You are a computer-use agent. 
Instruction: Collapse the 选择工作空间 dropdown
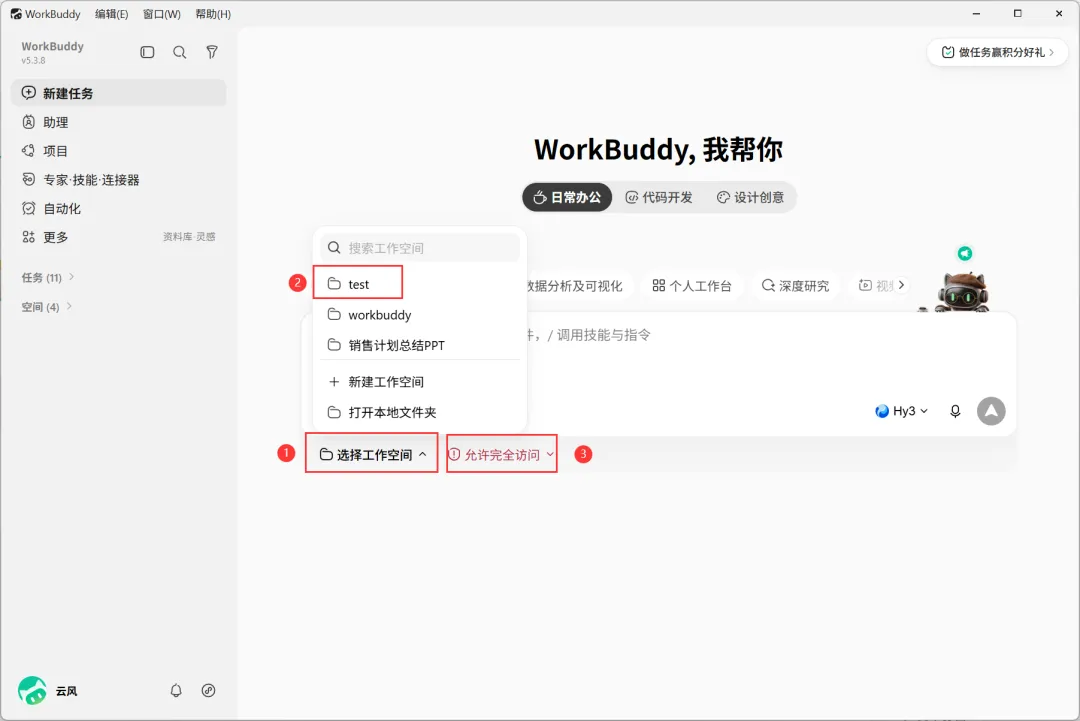tap(373, 454)
